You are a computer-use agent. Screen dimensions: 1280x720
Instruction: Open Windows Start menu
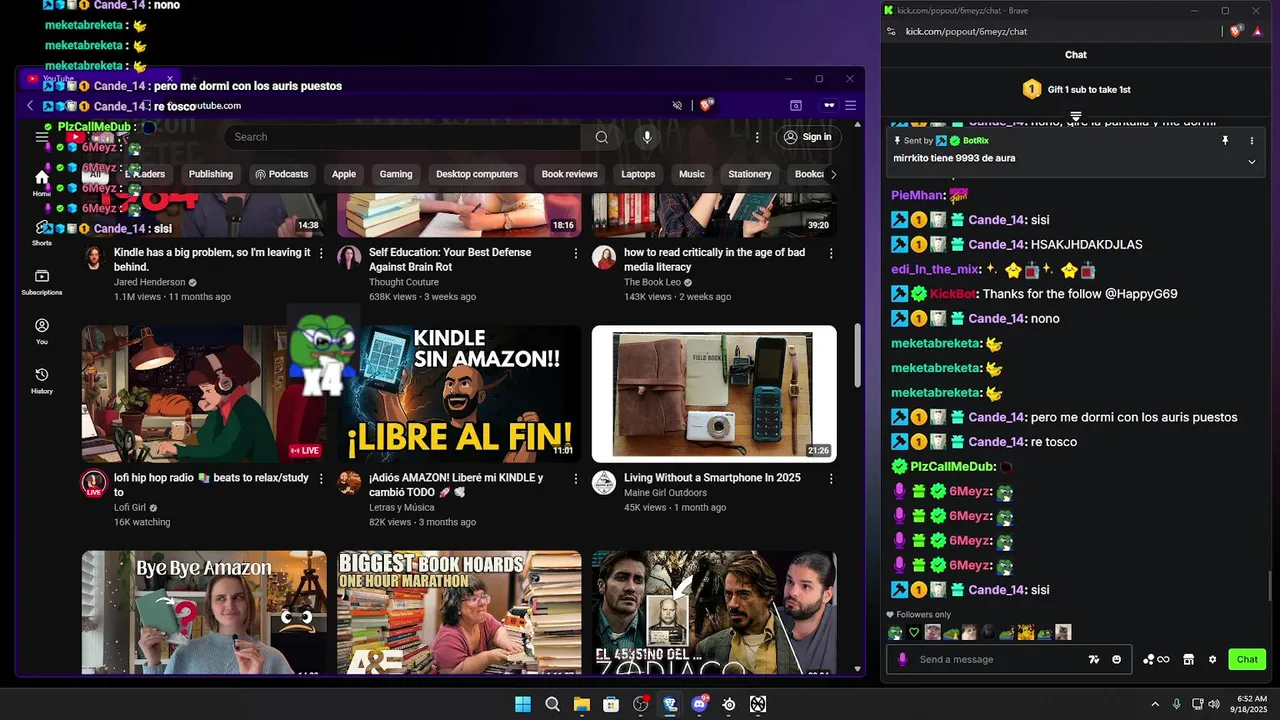(x=523, y=704)
